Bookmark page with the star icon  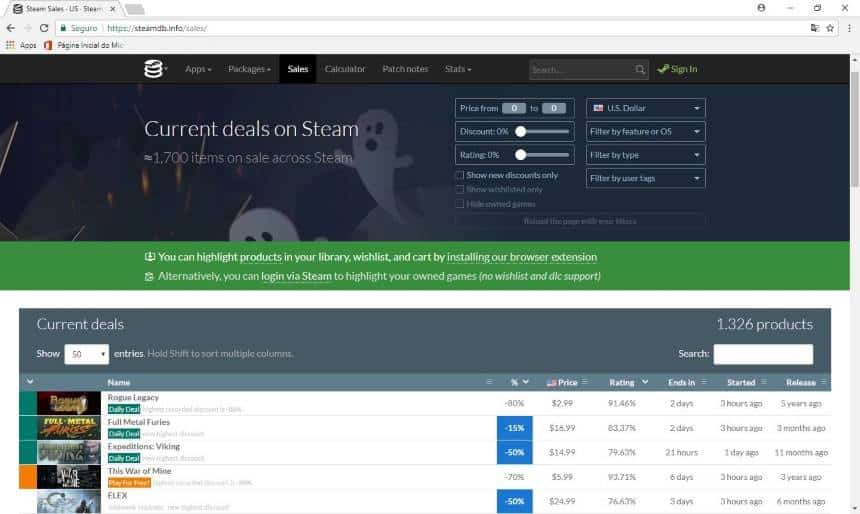click(x=830, y=28)
